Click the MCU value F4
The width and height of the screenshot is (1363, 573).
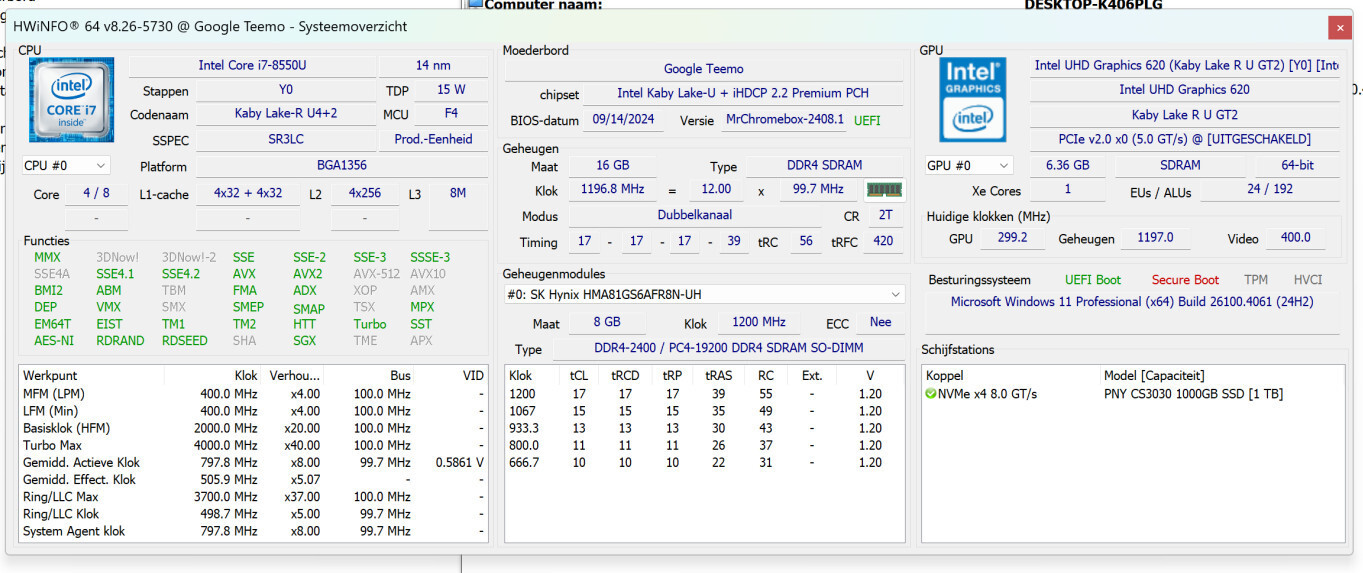point(452,114)
